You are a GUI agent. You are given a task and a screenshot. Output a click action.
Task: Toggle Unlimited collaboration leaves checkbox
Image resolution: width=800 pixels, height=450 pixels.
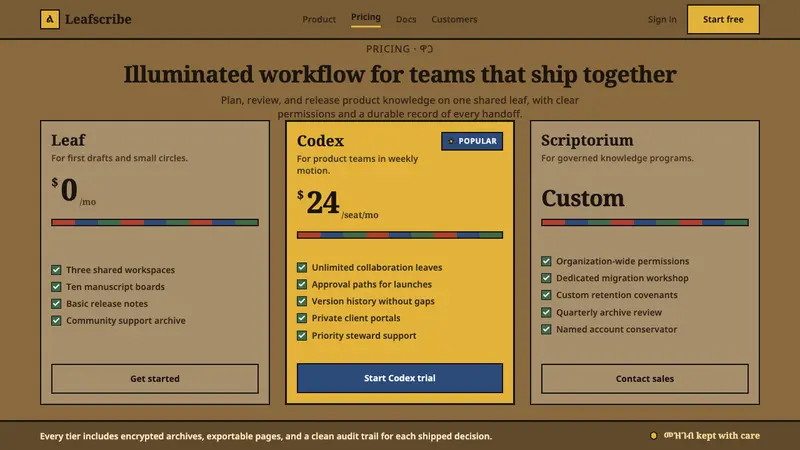pos(302,267)
